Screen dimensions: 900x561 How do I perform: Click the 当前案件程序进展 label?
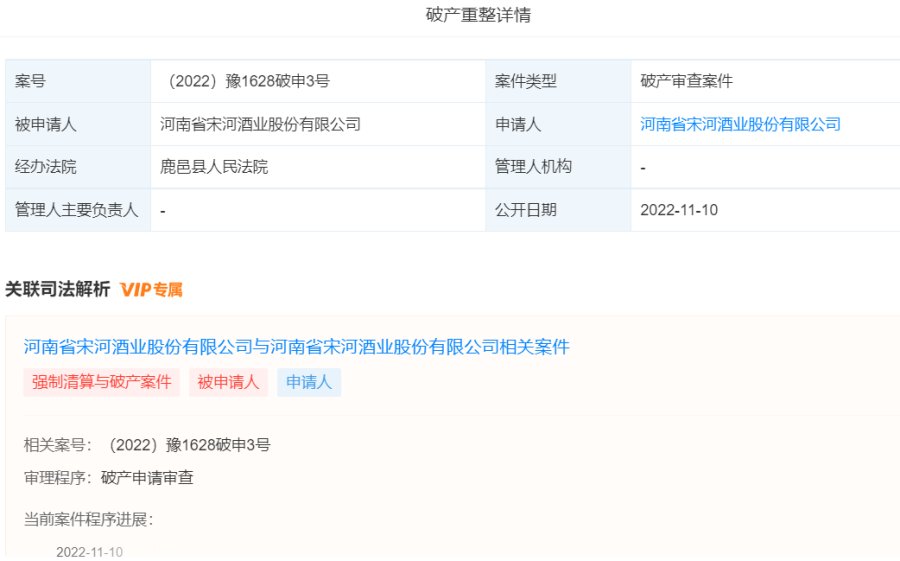click(89, 519)
